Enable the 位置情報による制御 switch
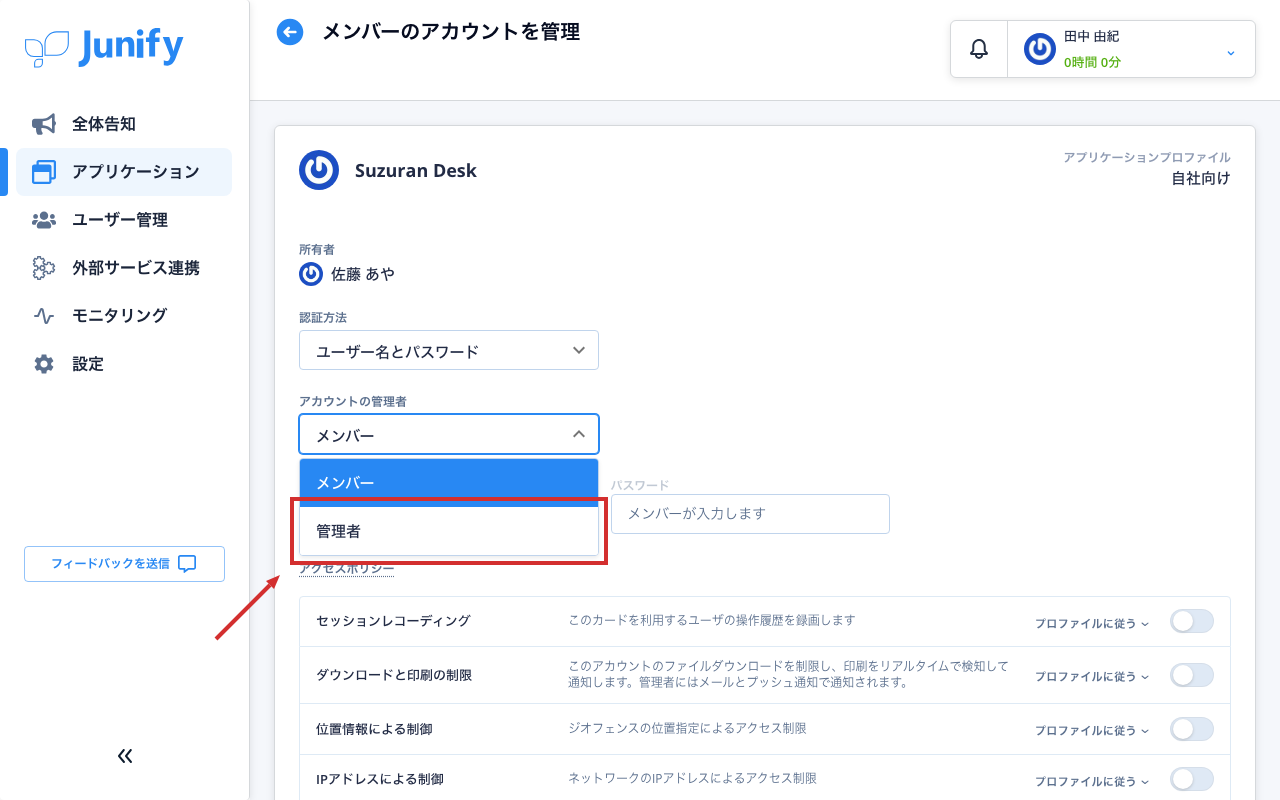Screen dimensions: 1280x800 click(1192, 729)
